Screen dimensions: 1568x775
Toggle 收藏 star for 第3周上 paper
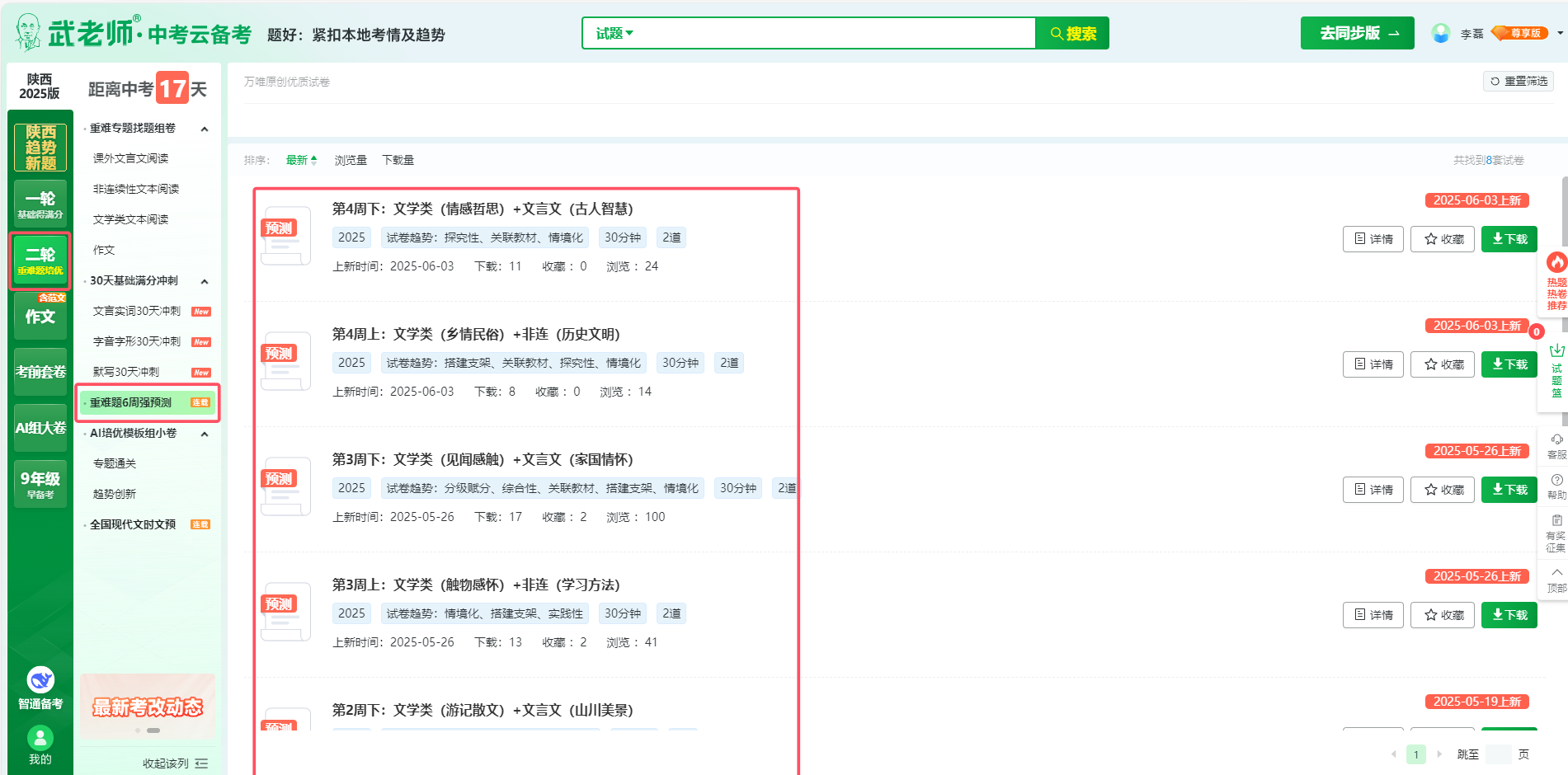click(x=1442, y=615)
